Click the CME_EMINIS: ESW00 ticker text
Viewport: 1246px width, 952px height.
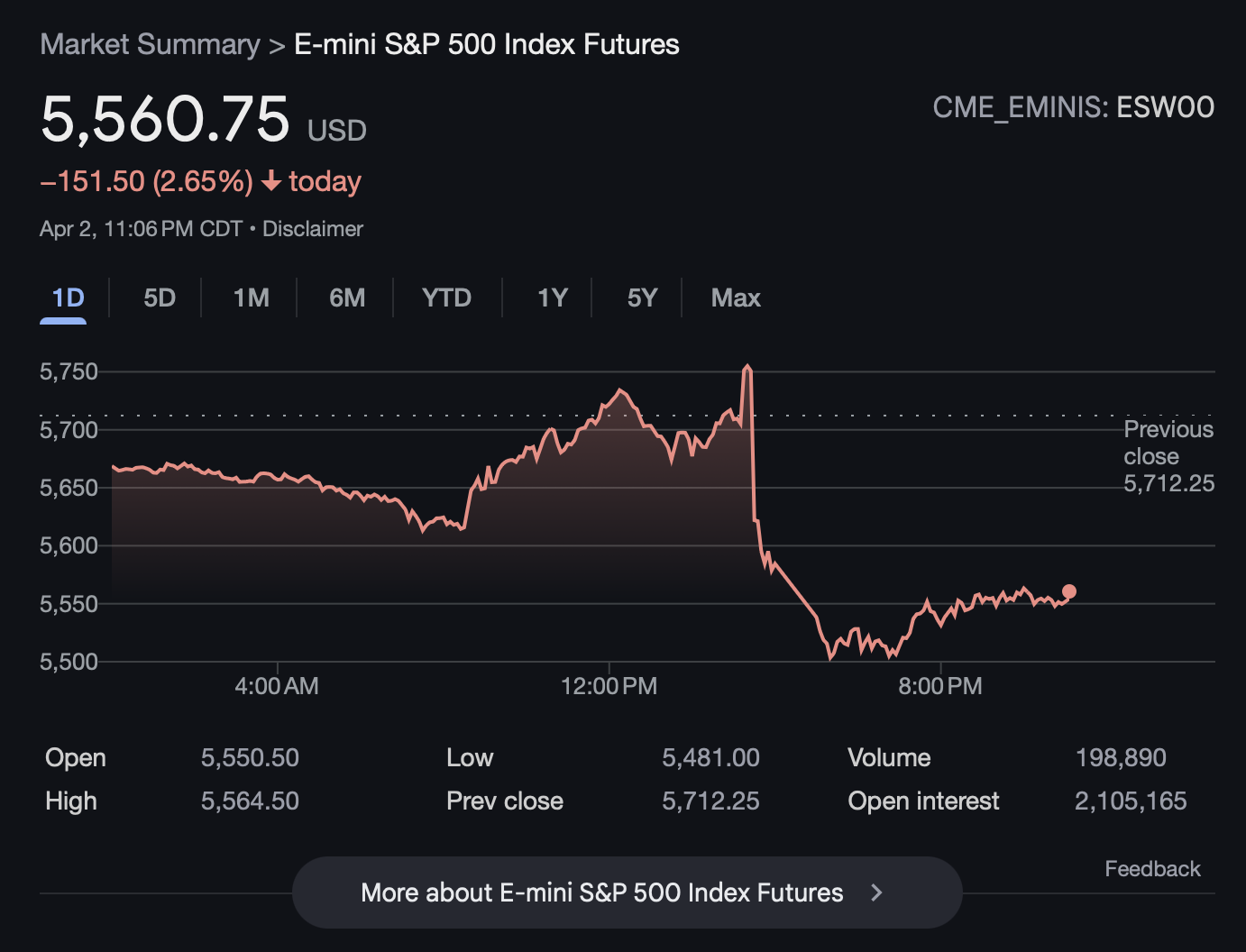tap(1073, 107)
